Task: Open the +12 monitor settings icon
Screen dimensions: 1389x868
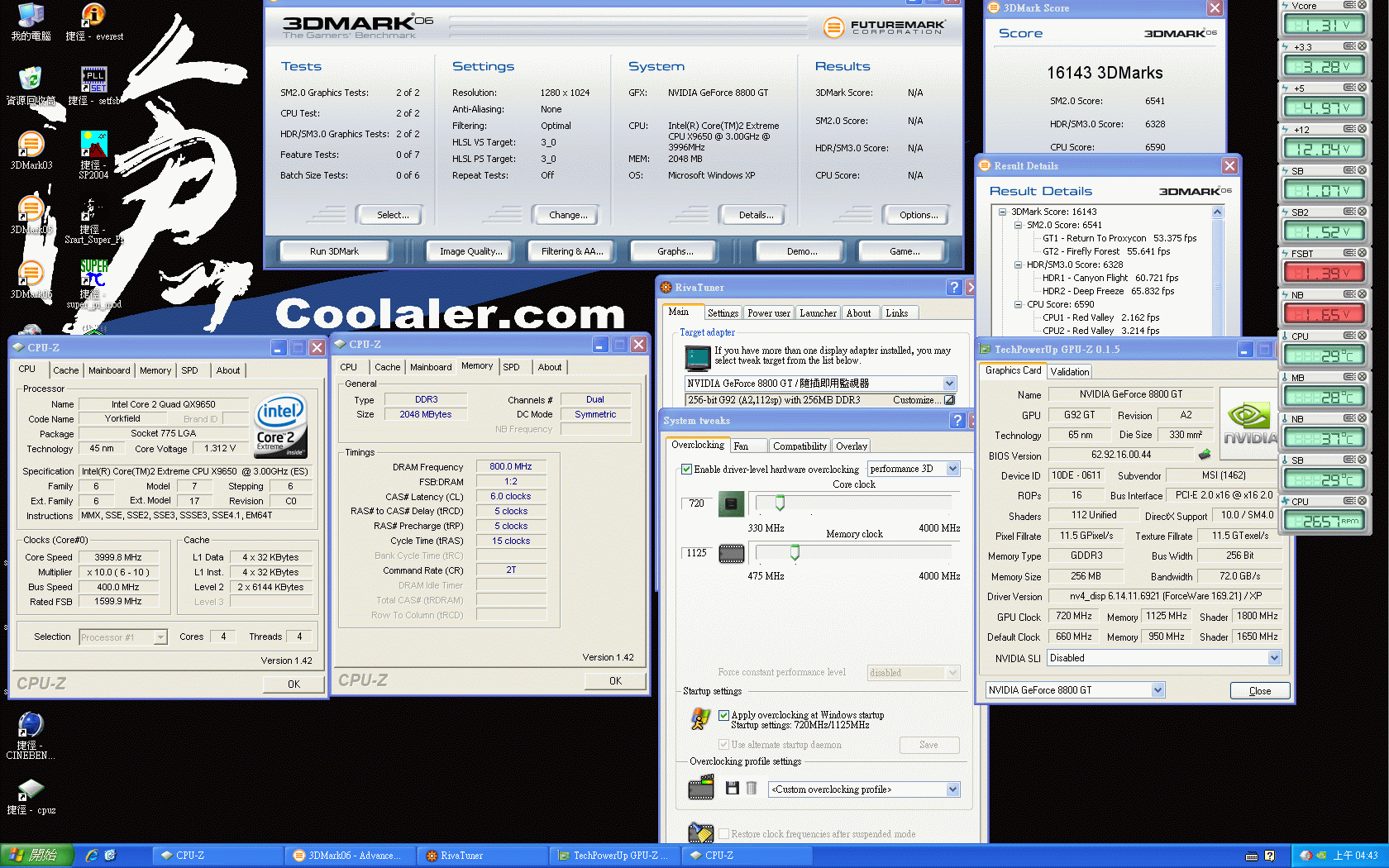Action: [1348, 129]
